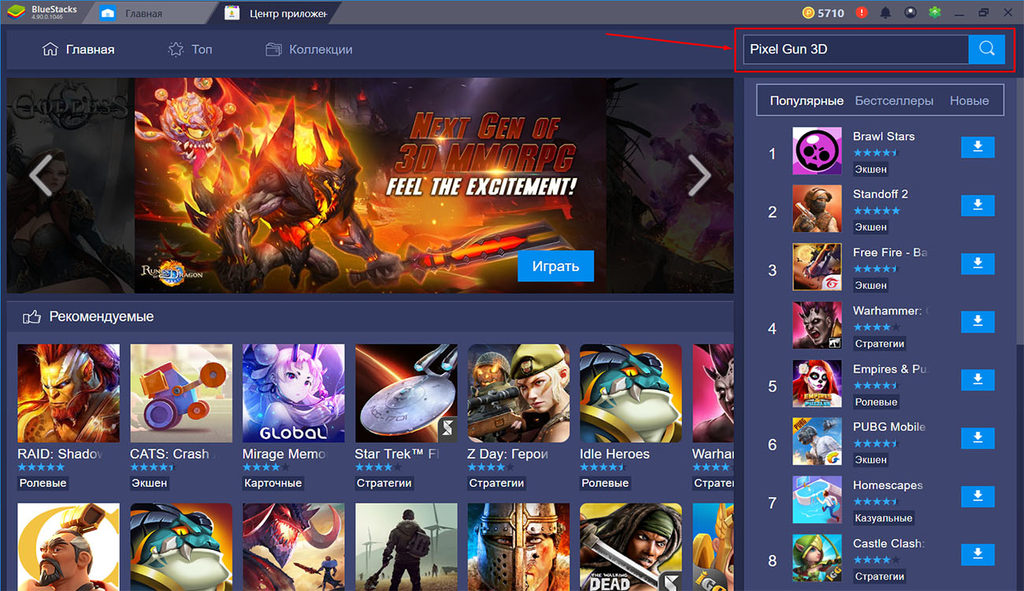Show the next banner slide
The width and height of the screenshot is (1024, 591).
(698, 175)
